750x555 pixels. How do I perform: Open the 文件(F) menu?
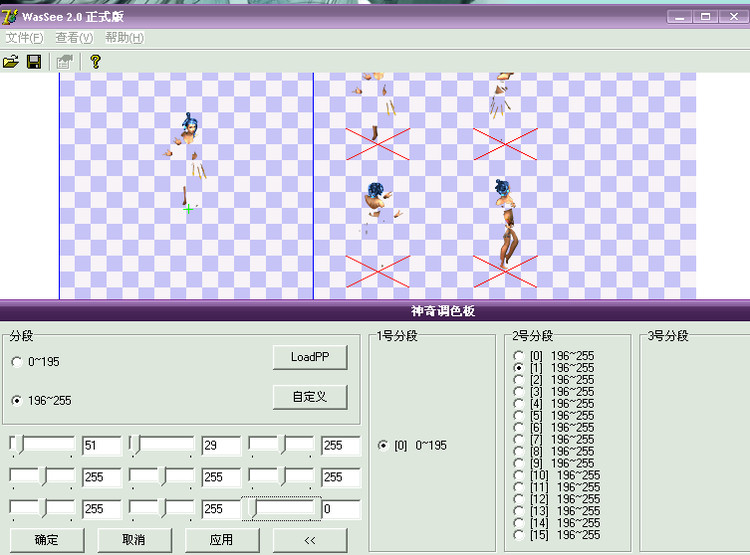point(24,38)
